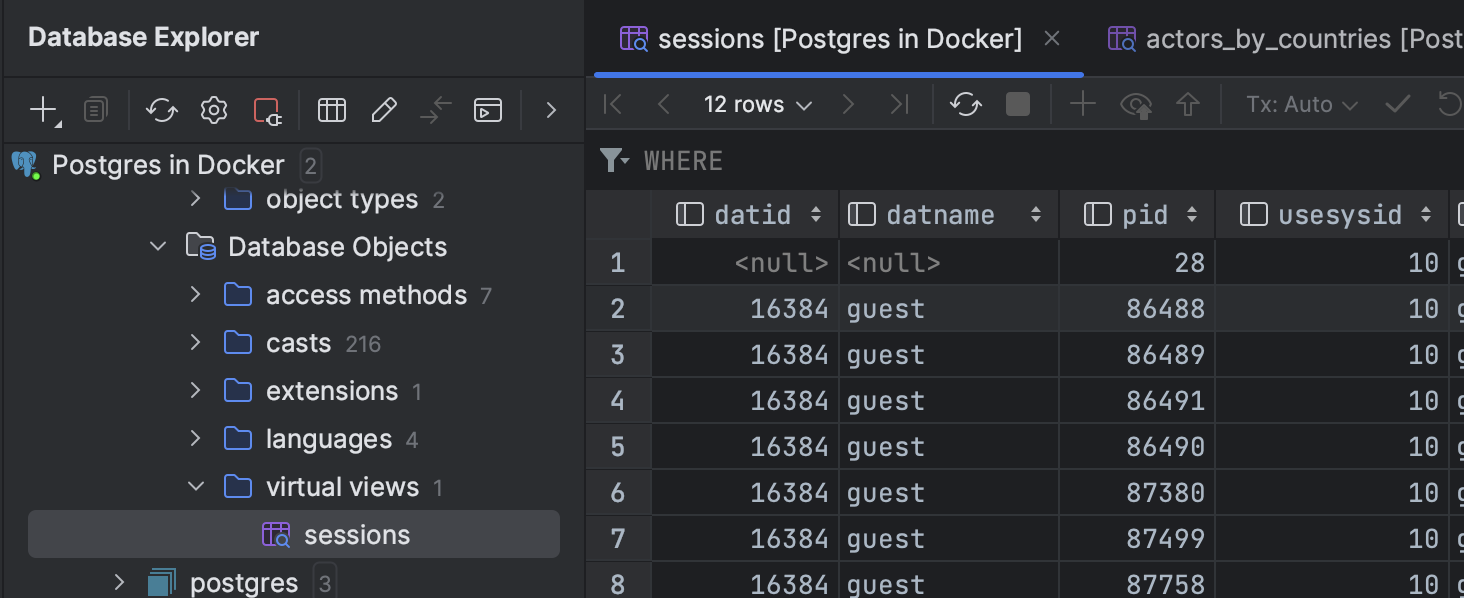Viewport: 1464px width, 598px height.
Task: Click the Add Row plus icon
Action: (x=1083, y=104)
